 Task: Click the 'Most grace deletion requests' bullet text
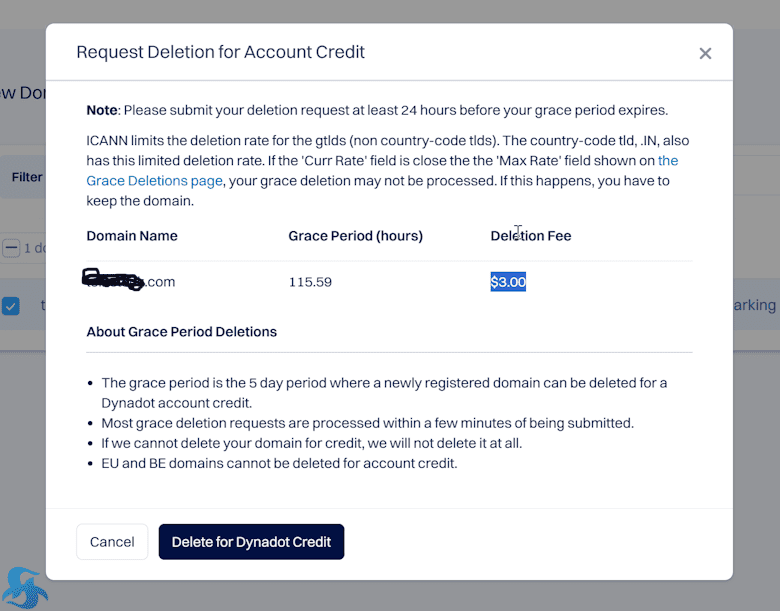click(x=368, y=423)
